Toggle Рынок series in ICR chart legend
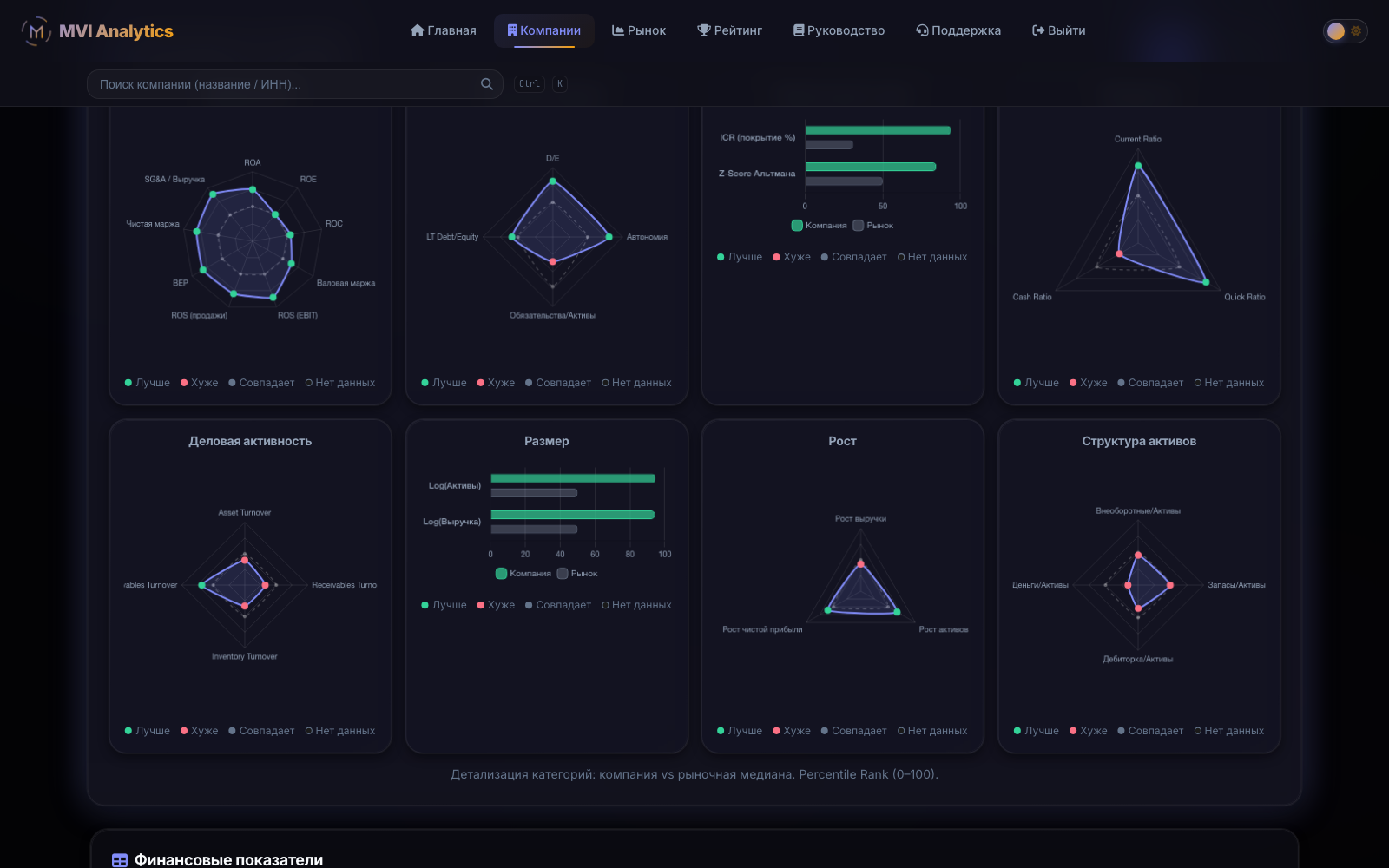Viewport: 1389px width, 868px height. click(x=872, y=226)
